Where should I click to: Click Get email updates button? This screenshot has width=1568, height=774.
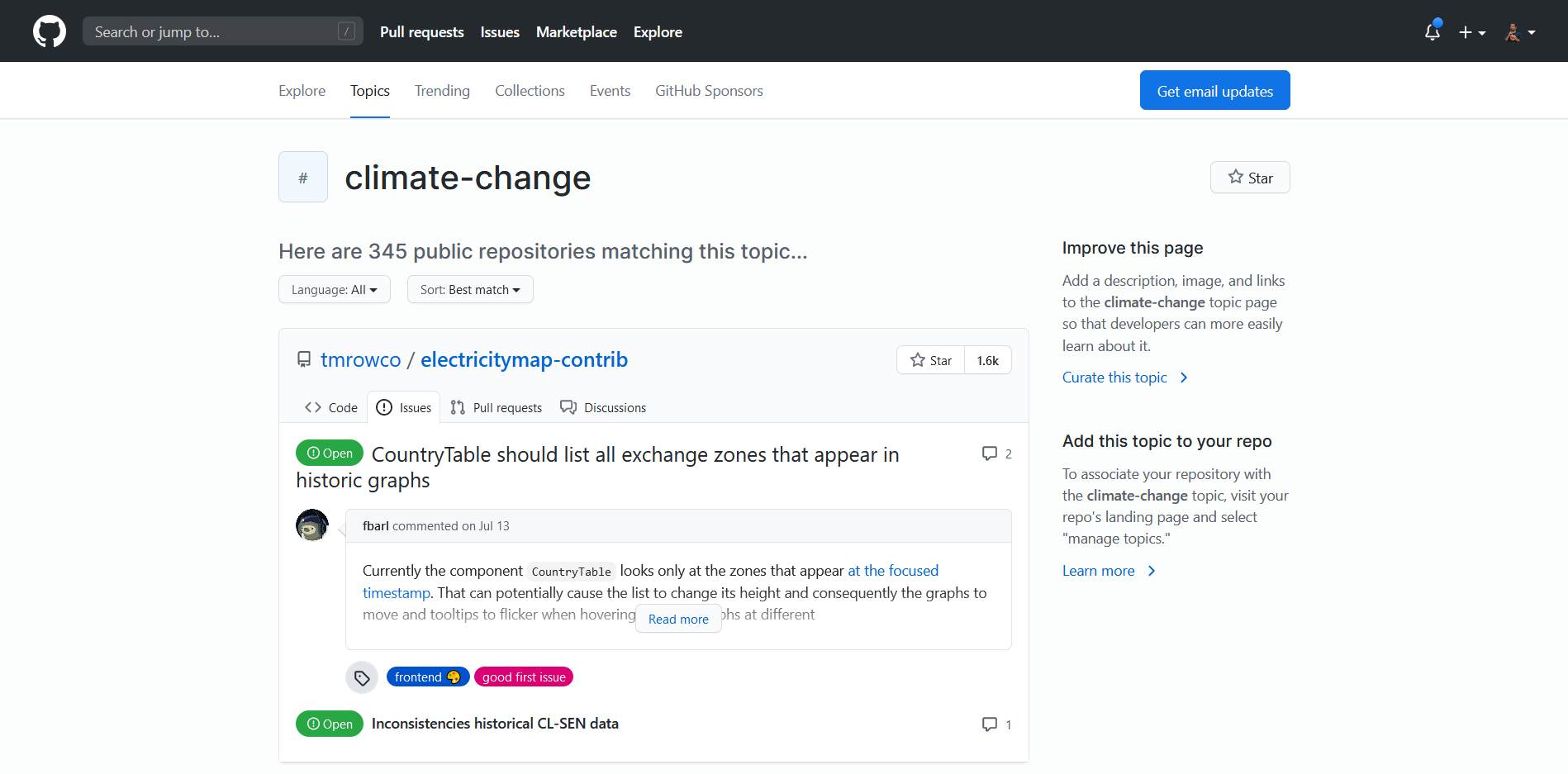[1214, 90]
